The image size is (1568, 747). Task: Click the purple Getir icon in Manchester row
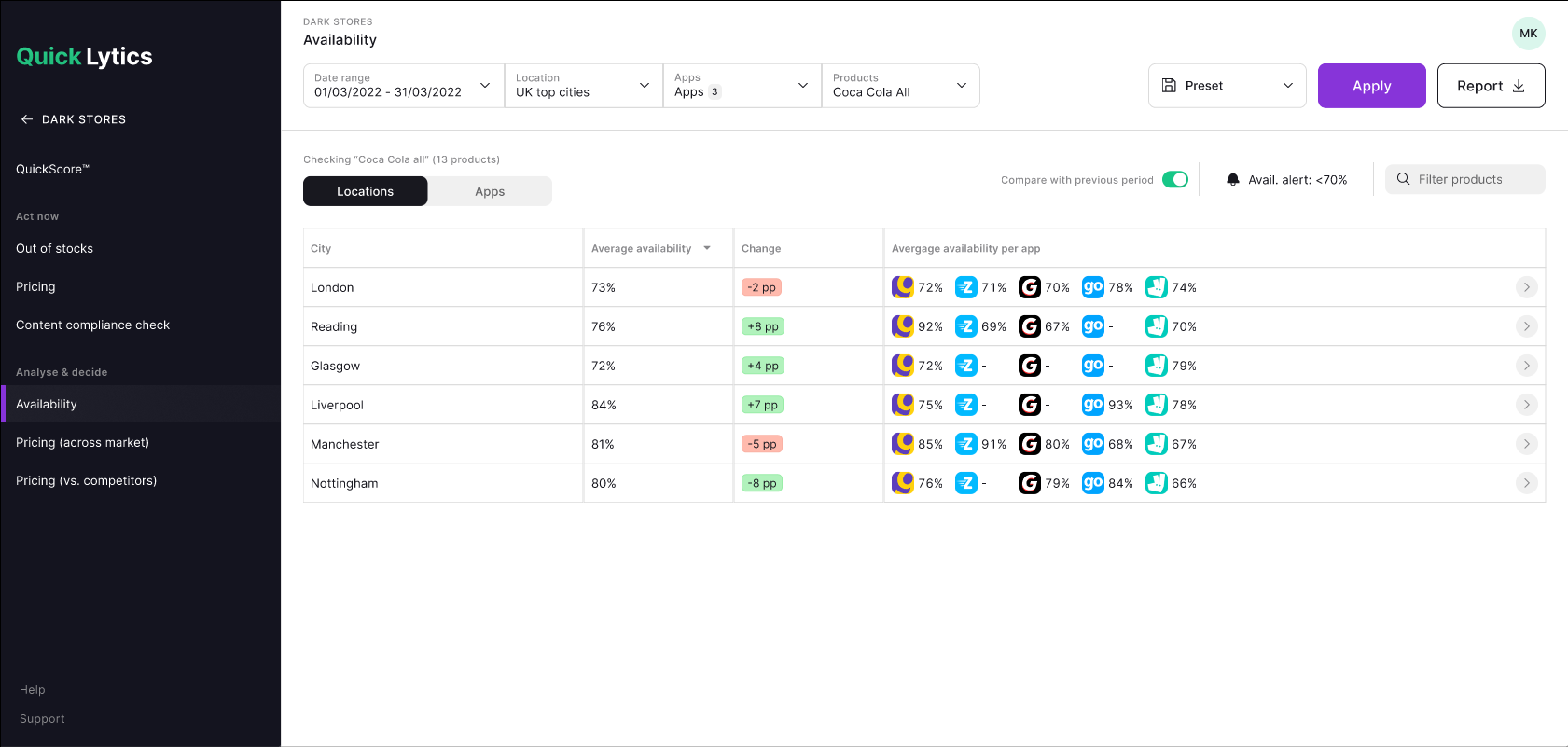[903, 444]
